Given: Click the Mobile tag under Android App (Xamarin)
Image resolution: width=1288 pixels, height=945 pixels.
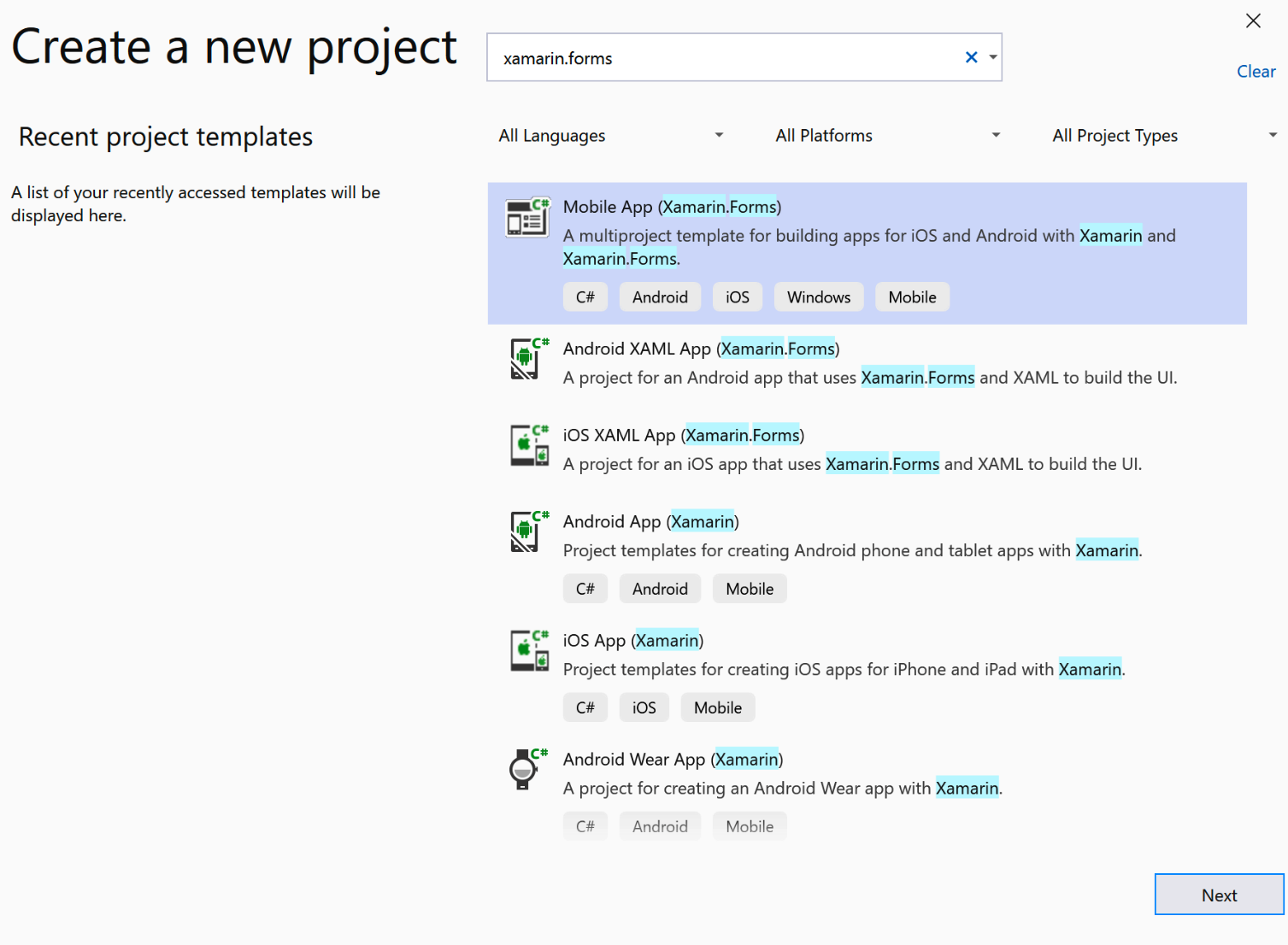Looking at the screenshot, I should point(749,589).
